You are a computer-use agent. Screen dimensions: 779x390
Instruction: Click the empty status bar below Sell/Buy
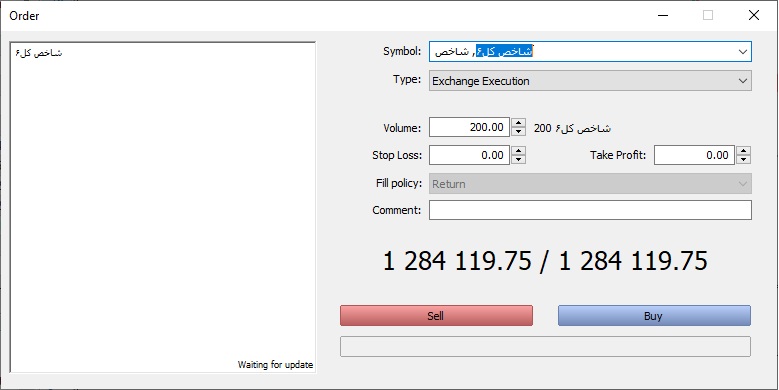(x=545, y=346)
